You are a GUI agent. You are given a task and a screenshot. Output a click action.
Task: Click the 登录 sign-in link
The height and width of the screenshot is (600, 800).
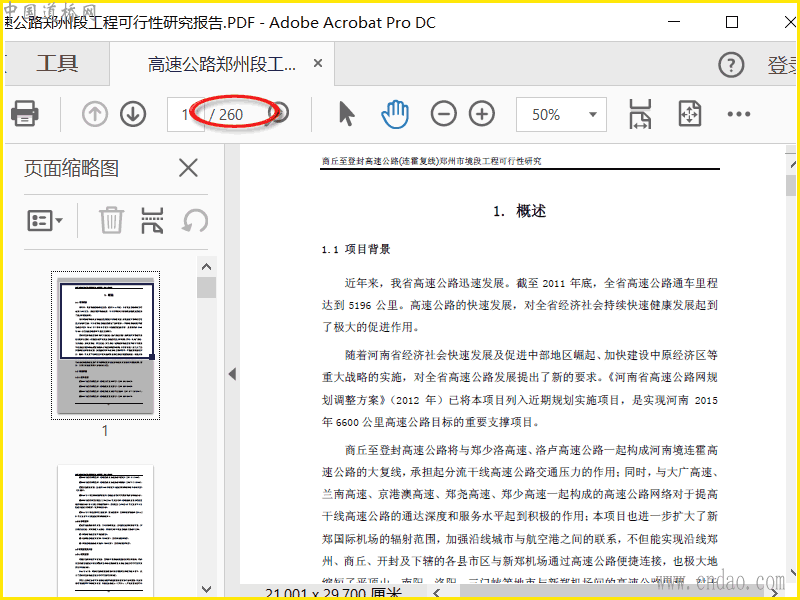pos(782,65)
